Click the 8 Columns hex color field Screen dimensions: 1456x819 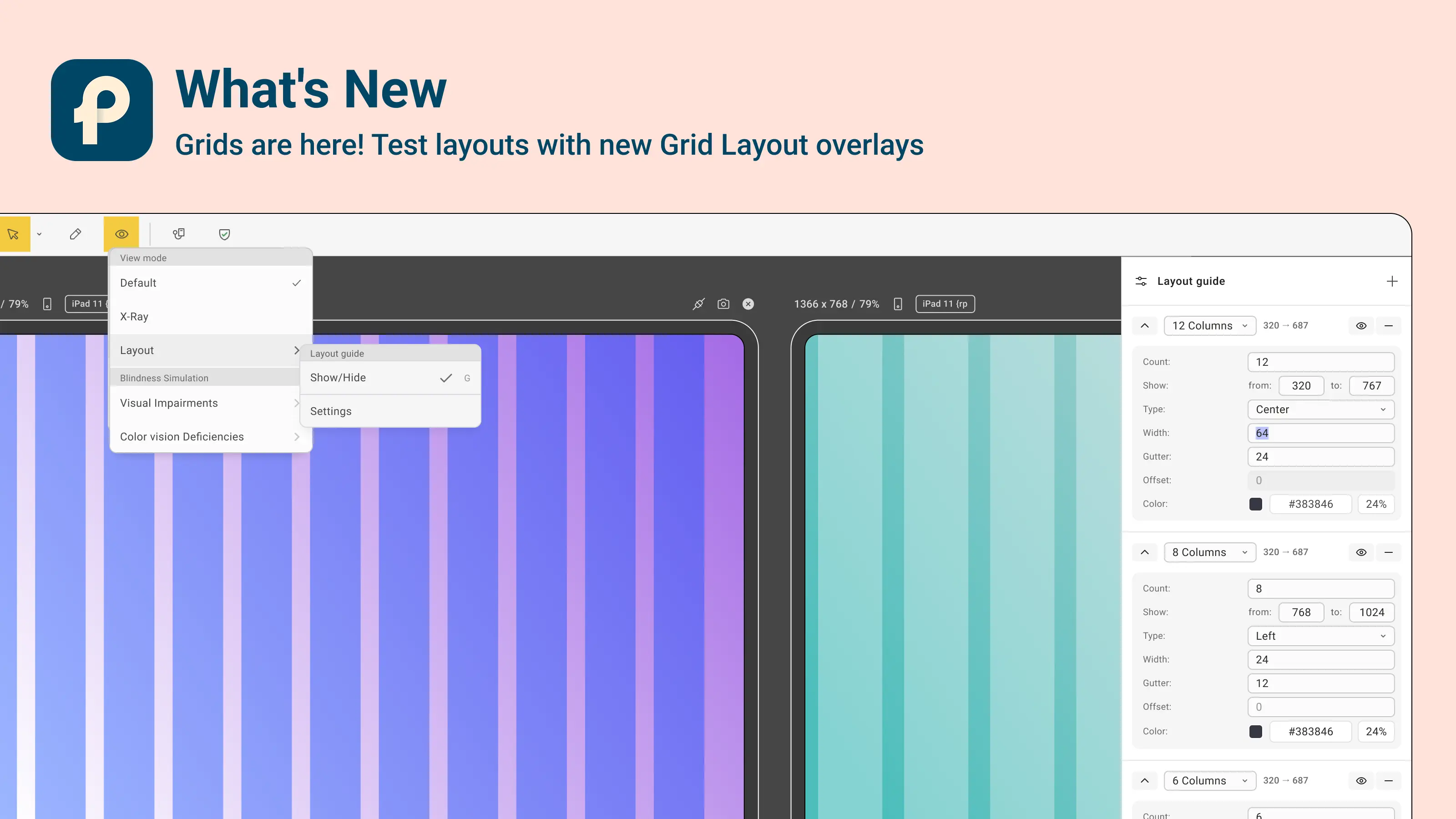pos(1311,732)
